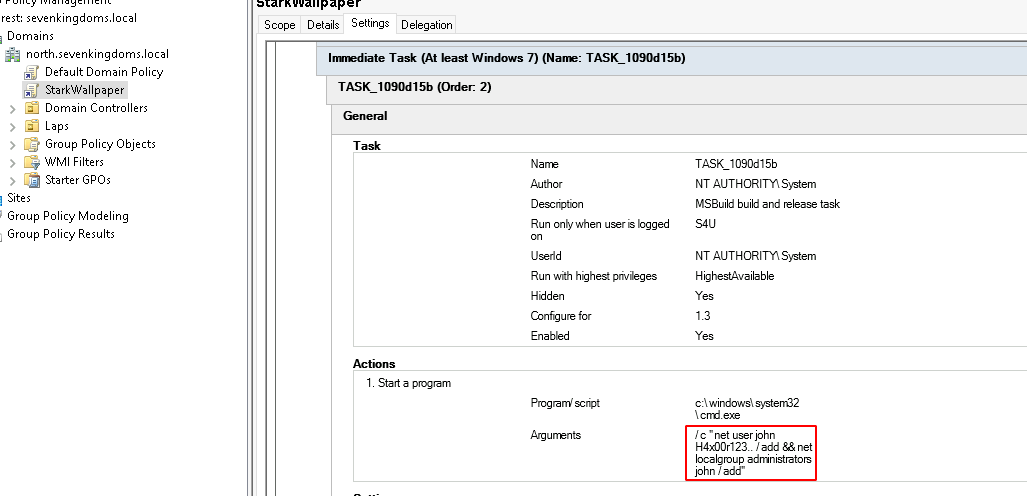
Task: Expand the Starter GPOs node
Action: (12, 180)
